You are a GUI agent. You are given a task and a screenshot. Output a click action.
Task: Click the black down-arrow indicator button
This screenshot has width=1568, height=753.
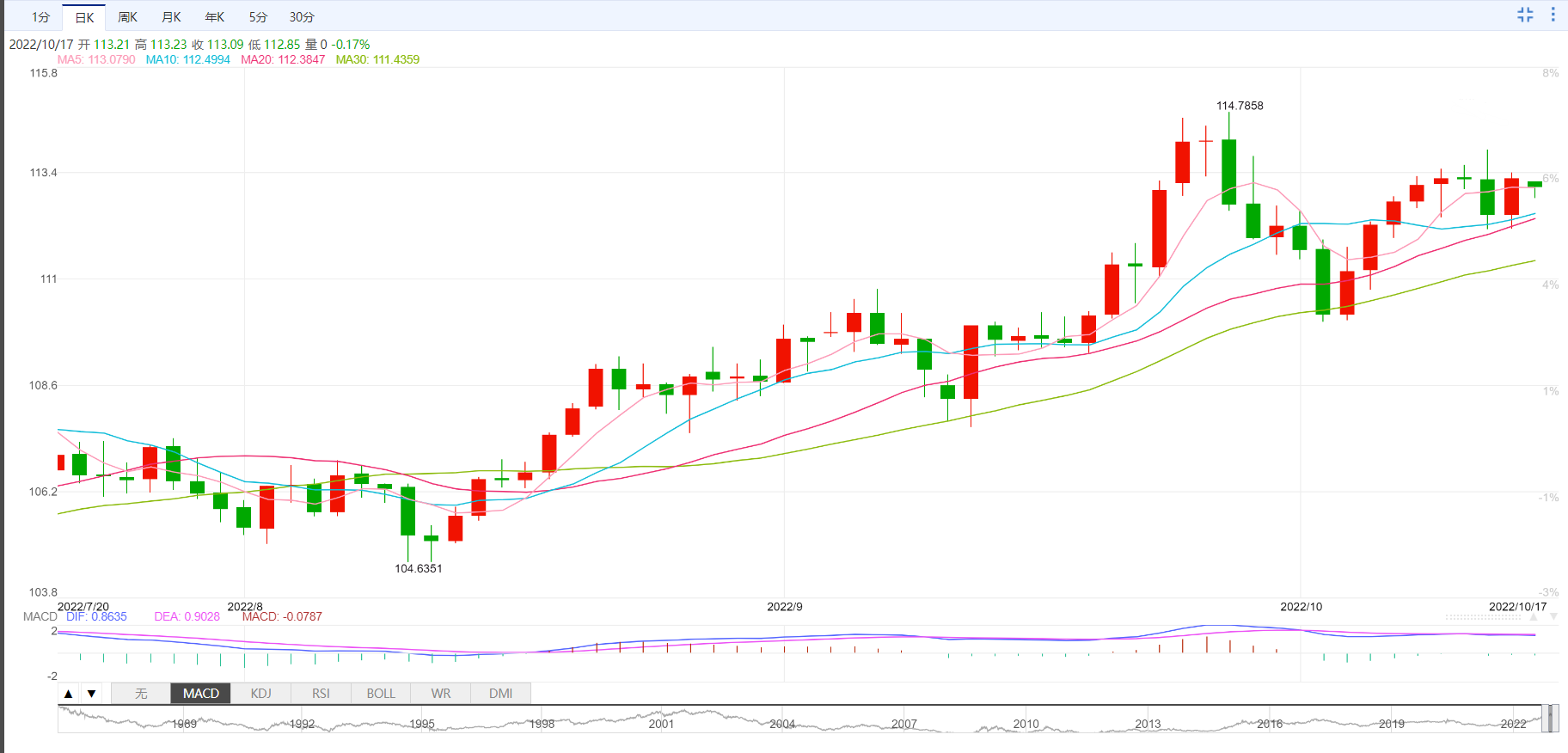click(x=91, y=693)
